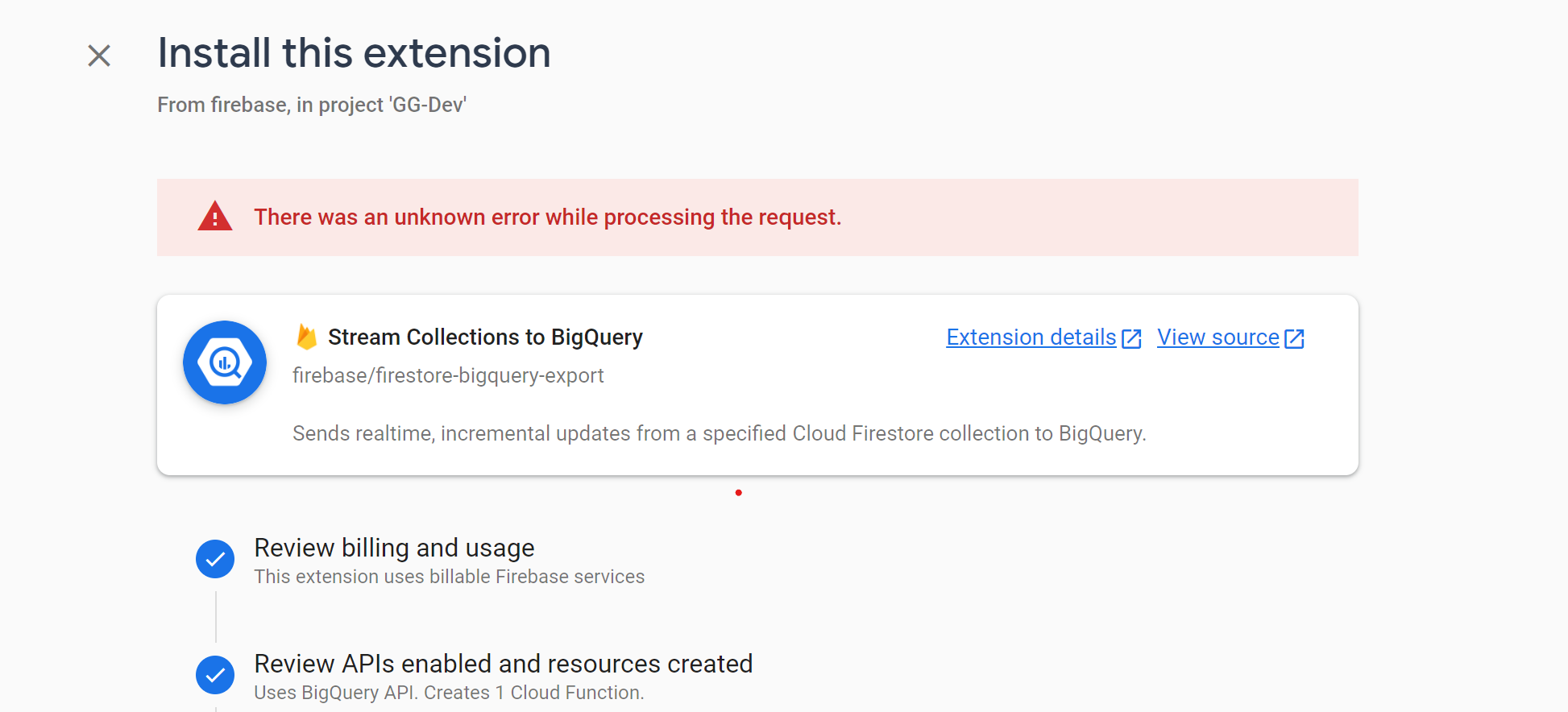Image resolution: width=1568 pixels, height=712 pixels.
Task: Click the external link icon beside View source
Action: pyautogui.click(x=1295, y=338)
